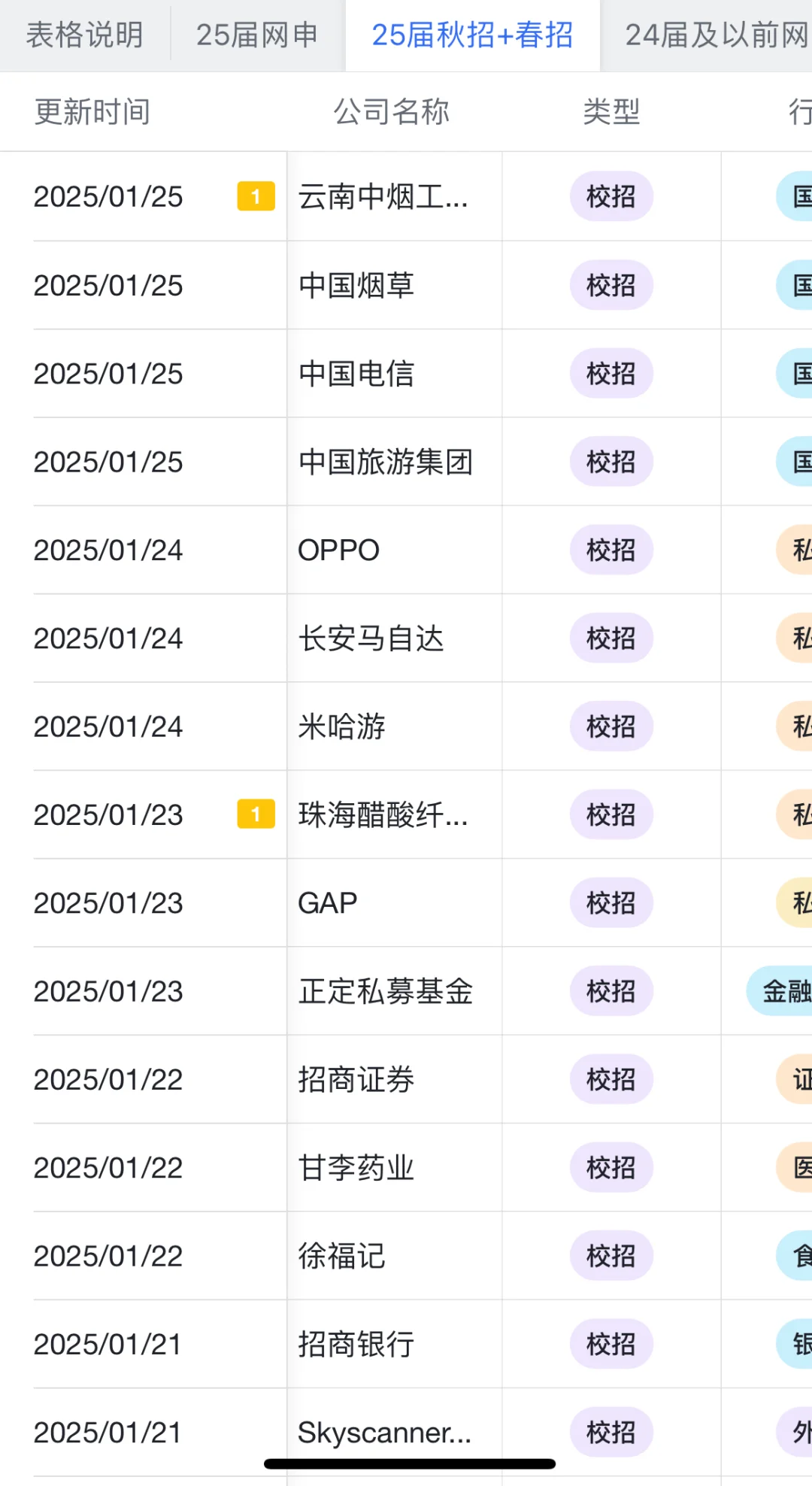Open the 招商证券 company cell
The width and height of the screenshot is (812, 1486).
[356, 1080]
